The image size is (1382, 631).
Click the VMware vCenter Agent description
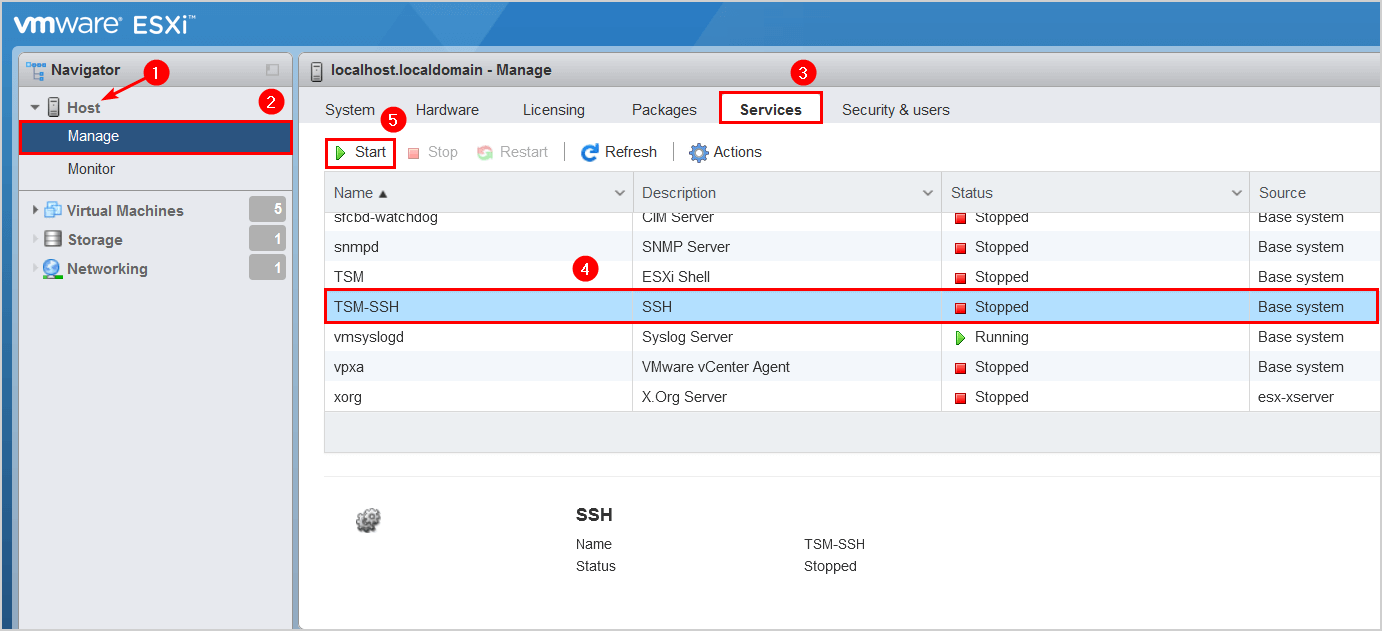point(716,367)
